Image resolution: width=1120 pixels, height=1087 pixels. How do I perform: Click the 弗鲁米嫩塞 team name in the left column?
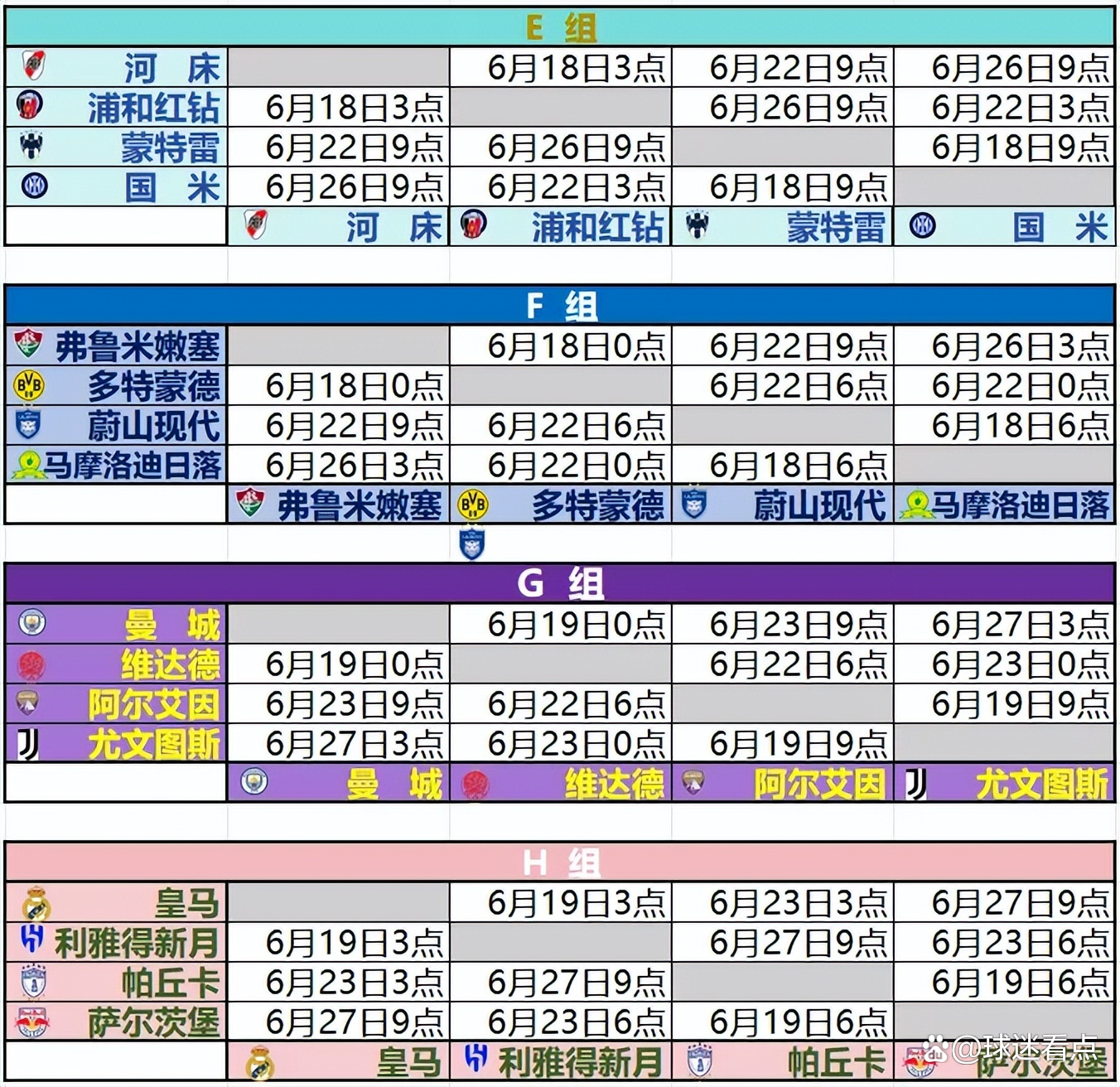point(138,346)
